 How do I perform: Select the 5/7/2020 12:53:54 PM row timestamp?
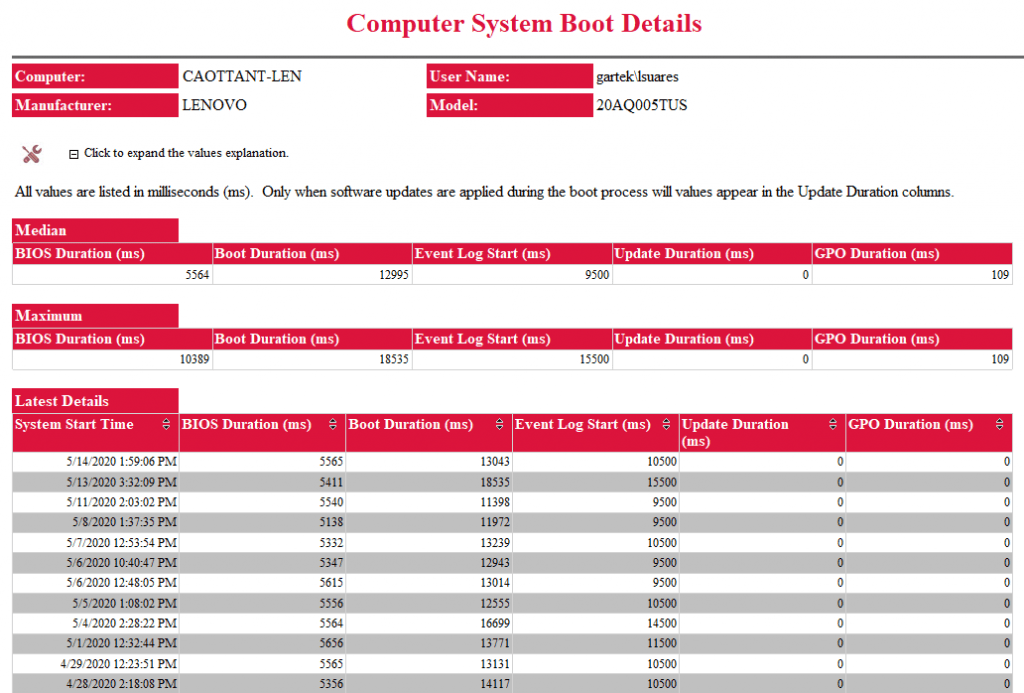coord(121,543)
